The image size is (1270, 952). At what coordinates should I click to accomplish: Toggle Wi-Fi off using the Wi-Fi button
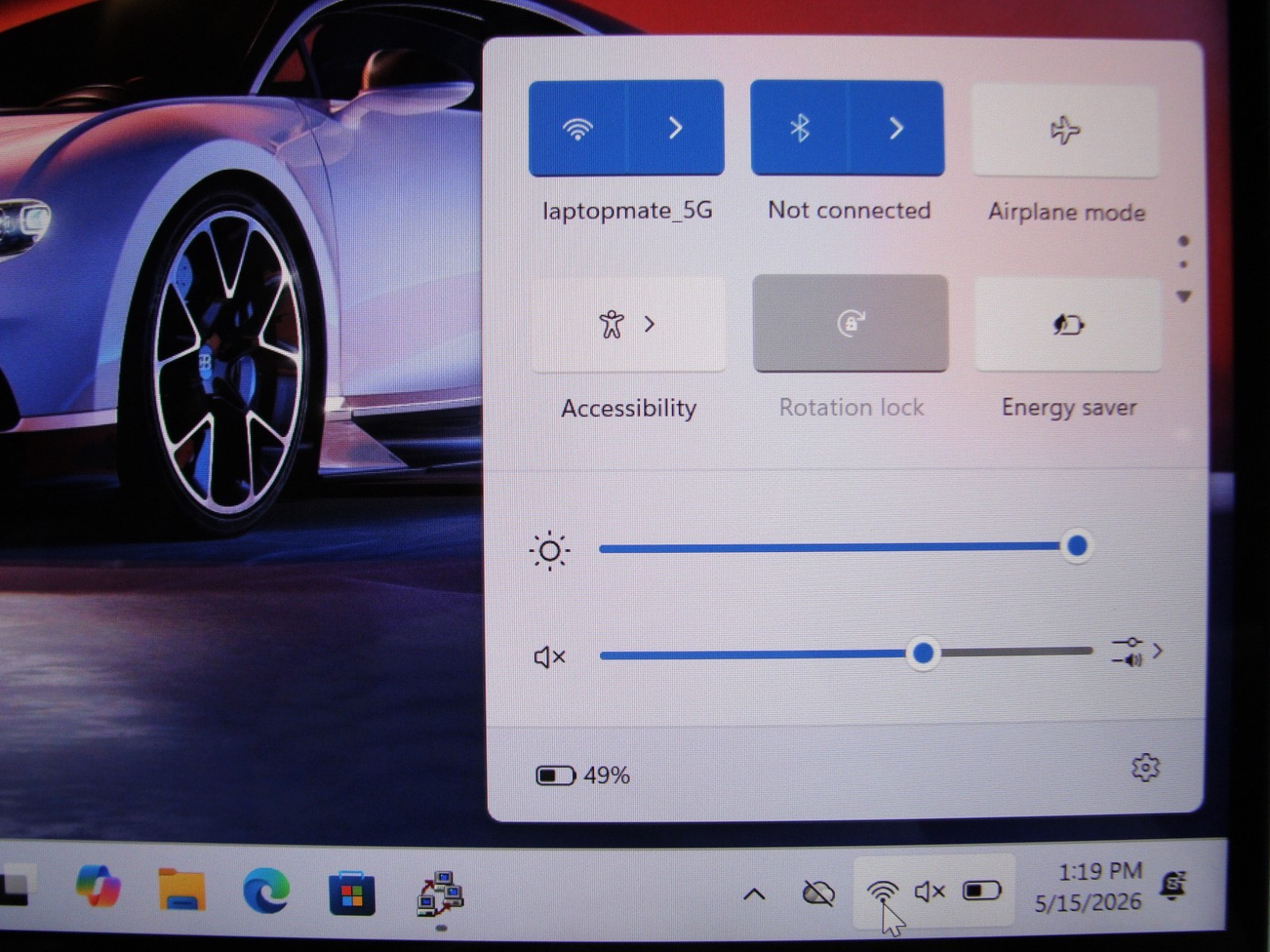pos(578,128)
